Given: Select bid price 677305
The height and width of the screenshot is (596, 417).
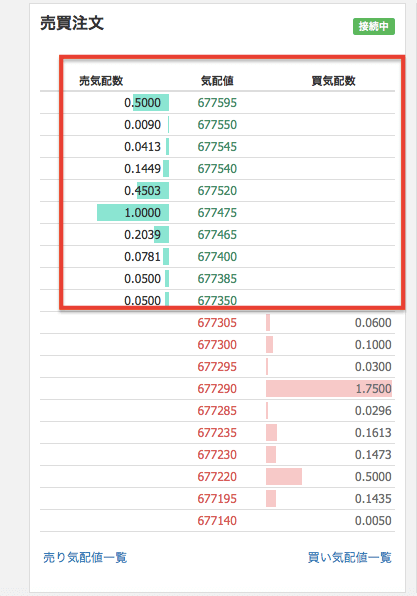Looking at the screenshot, I should [x=217, y=323].
